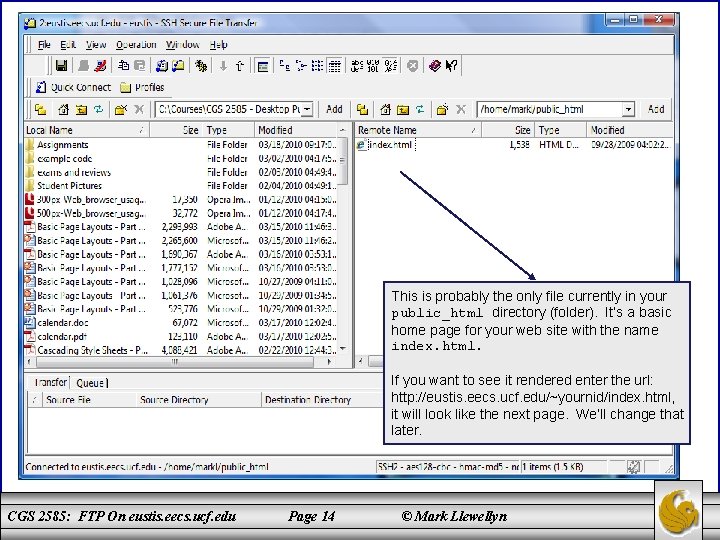This screenshot has height=540, width=720.
Task: Click Add button beside local path
Action: 334,109
